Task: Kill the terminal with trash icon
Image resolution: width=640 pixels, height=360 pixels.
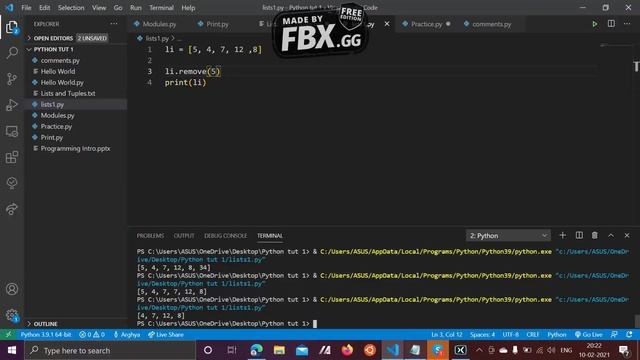Action: [595, 235]
